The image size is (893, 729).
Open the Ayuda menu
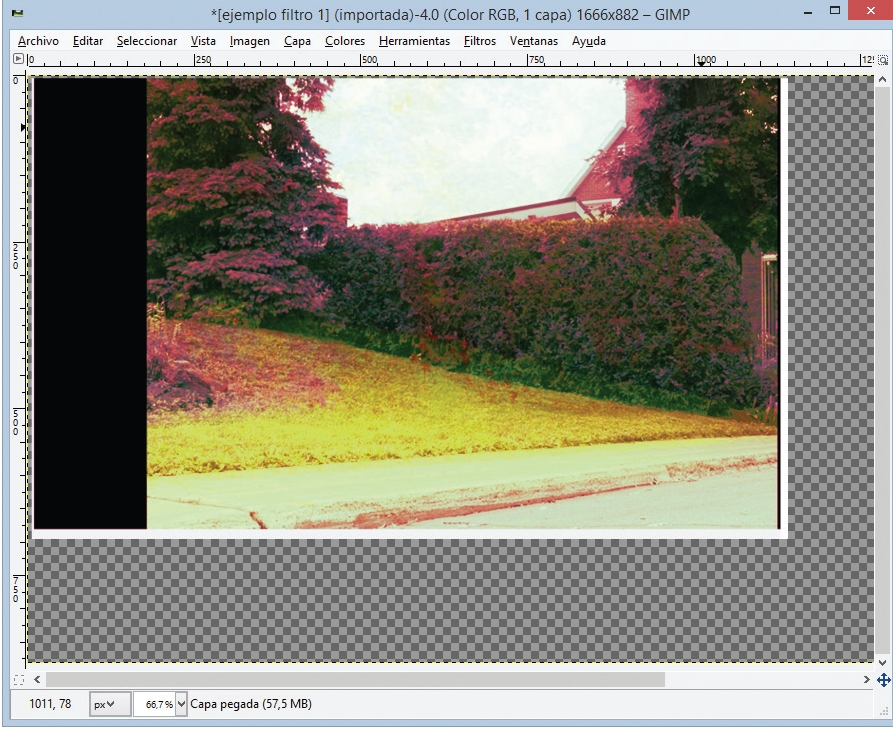(x=588, y=41)
